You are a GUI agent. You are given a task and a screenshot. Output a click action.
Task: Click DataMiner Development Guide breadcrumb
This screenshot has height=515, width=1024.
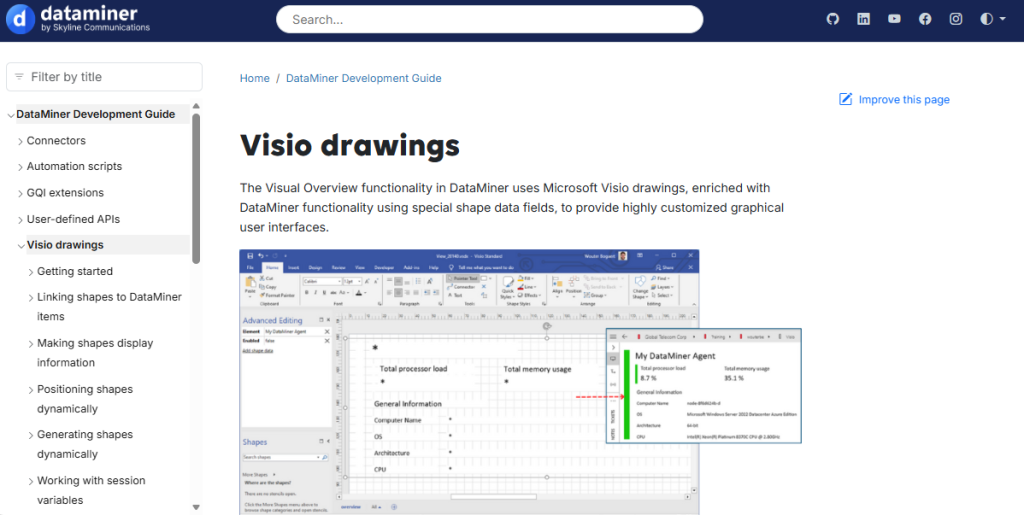click(x=363, y=78)
